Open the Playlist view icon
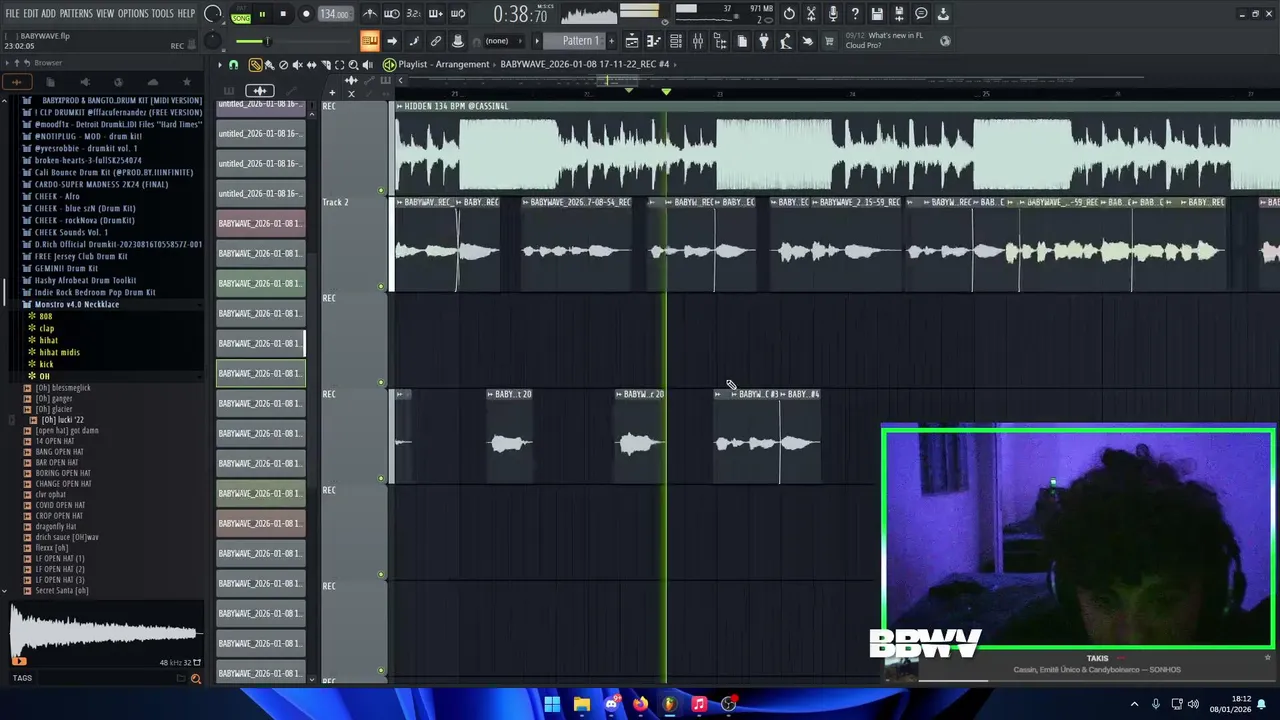The height and width of the screenshot is (720, 1280). click(x=632, y=41)
